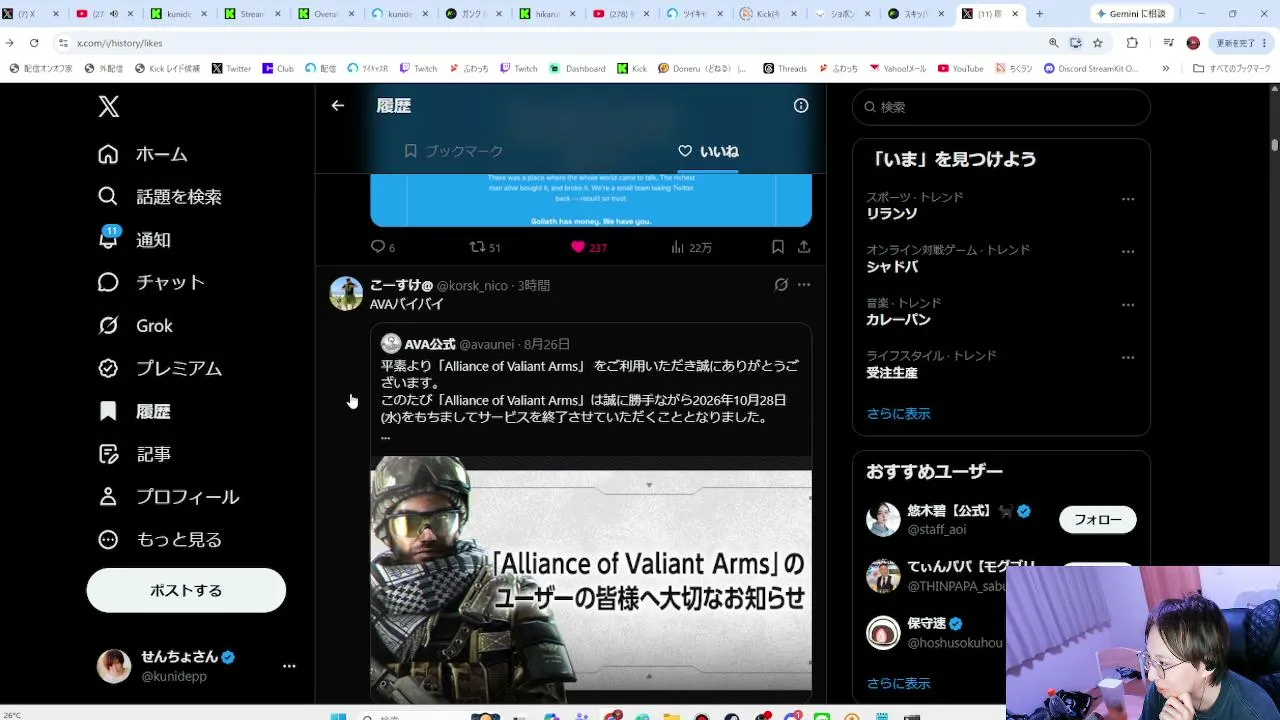Switch to the Stream browser tab

point(254,14)
